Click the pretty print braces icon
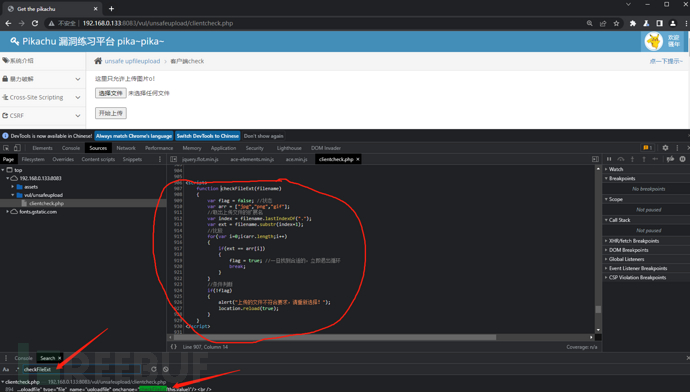The width and height of the screenshot is (690, 392). (173, 347)
